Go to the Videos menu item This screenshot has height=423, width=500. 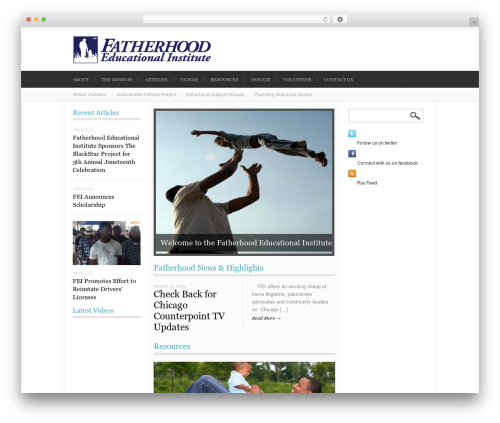point(189,80)
